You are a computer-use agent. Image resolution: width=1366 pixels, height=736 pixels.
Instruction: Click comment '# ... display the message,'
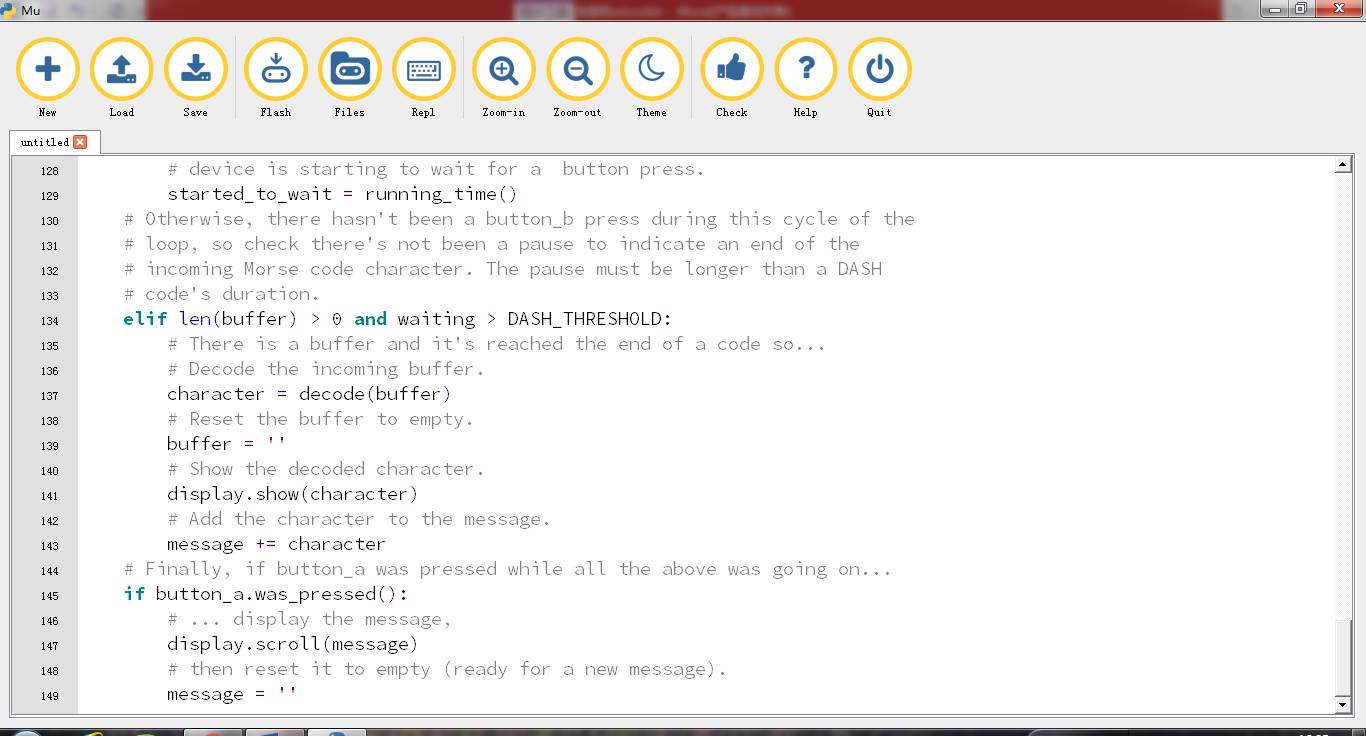pyautogui.click(x=309, y=619)
